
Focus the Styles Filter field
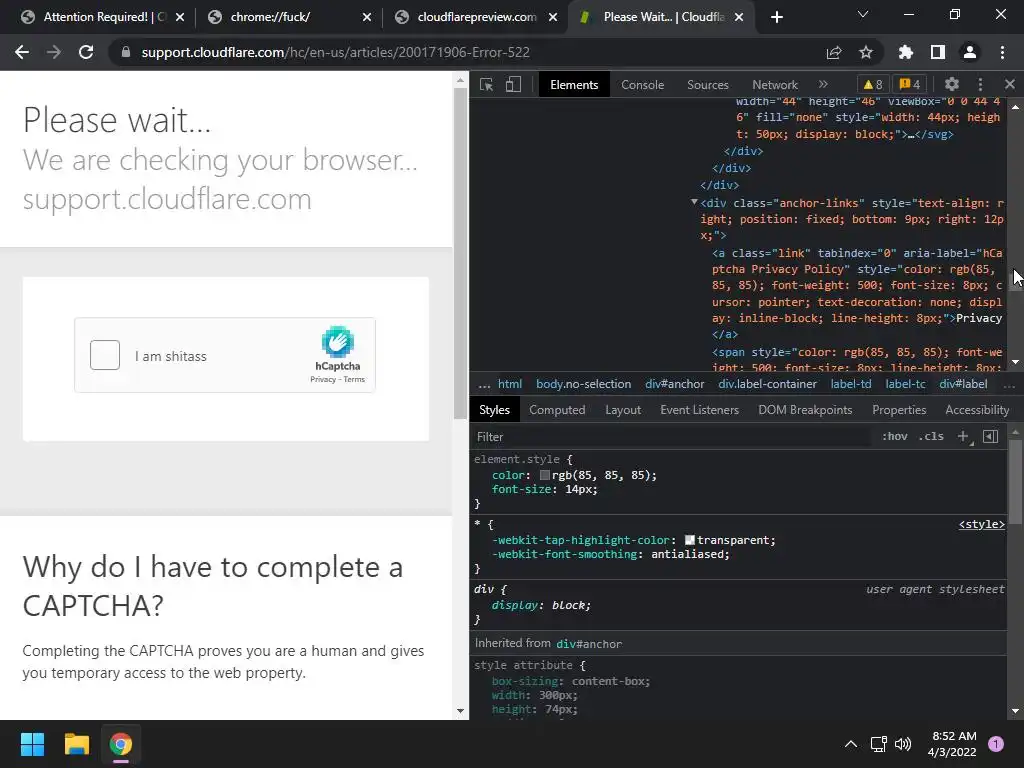(671, 437)
